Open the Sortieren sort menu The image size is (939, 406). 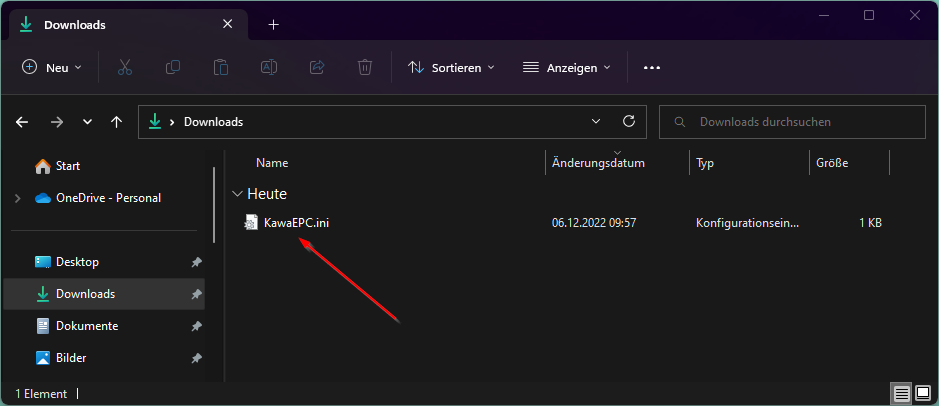click(451, 68)
